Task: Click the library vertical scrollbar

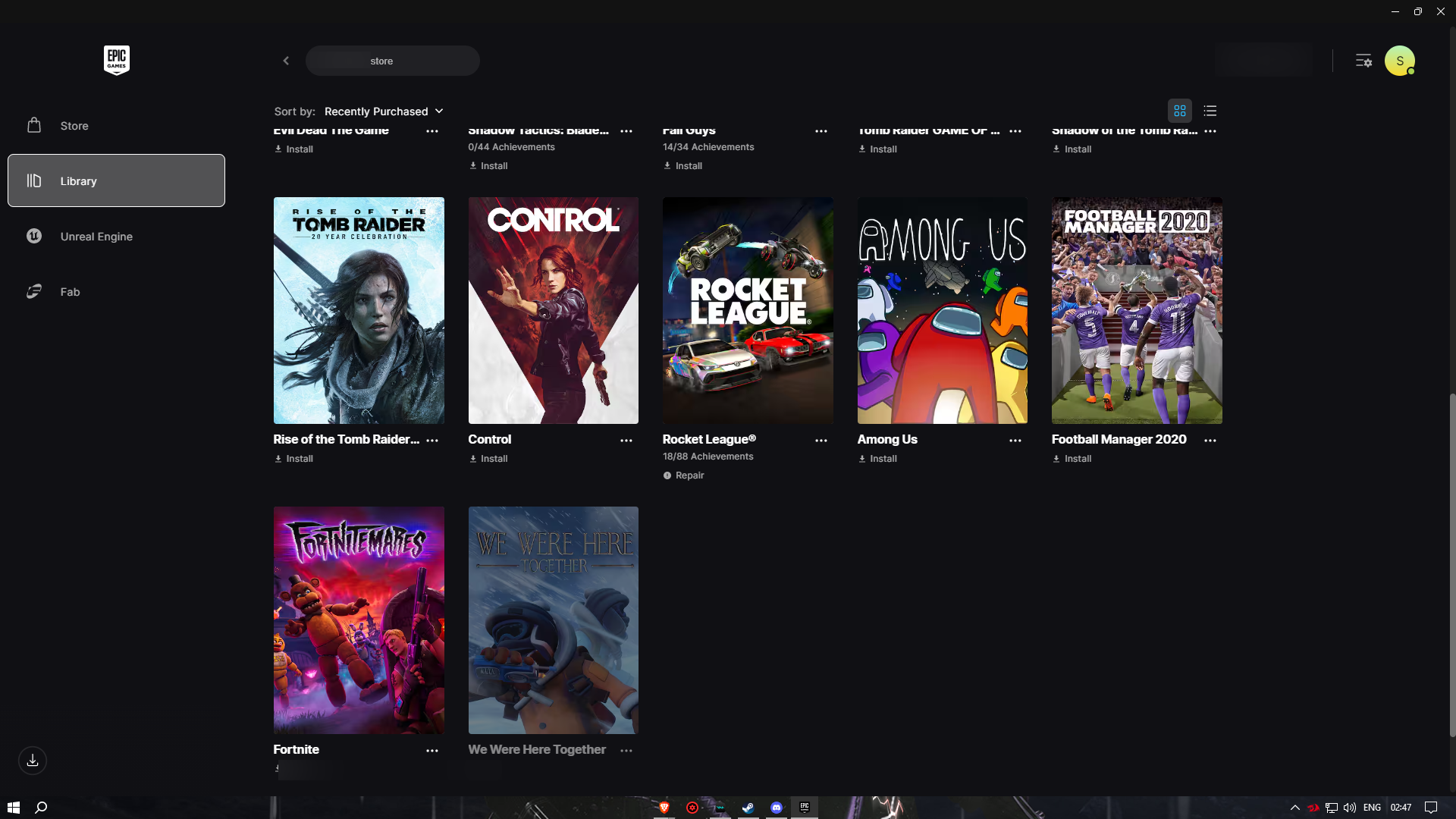Action: point(1452,565)
